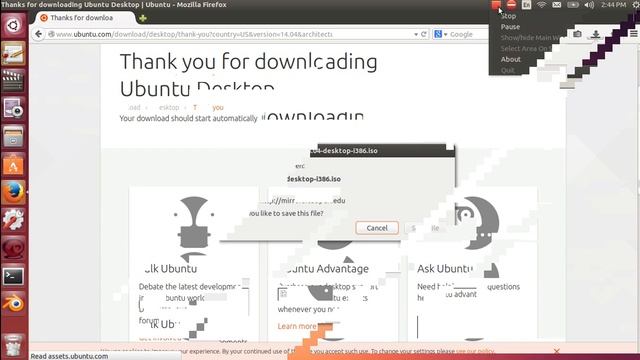Open the Ubuntu Advantage heading link

pos(327,269)
